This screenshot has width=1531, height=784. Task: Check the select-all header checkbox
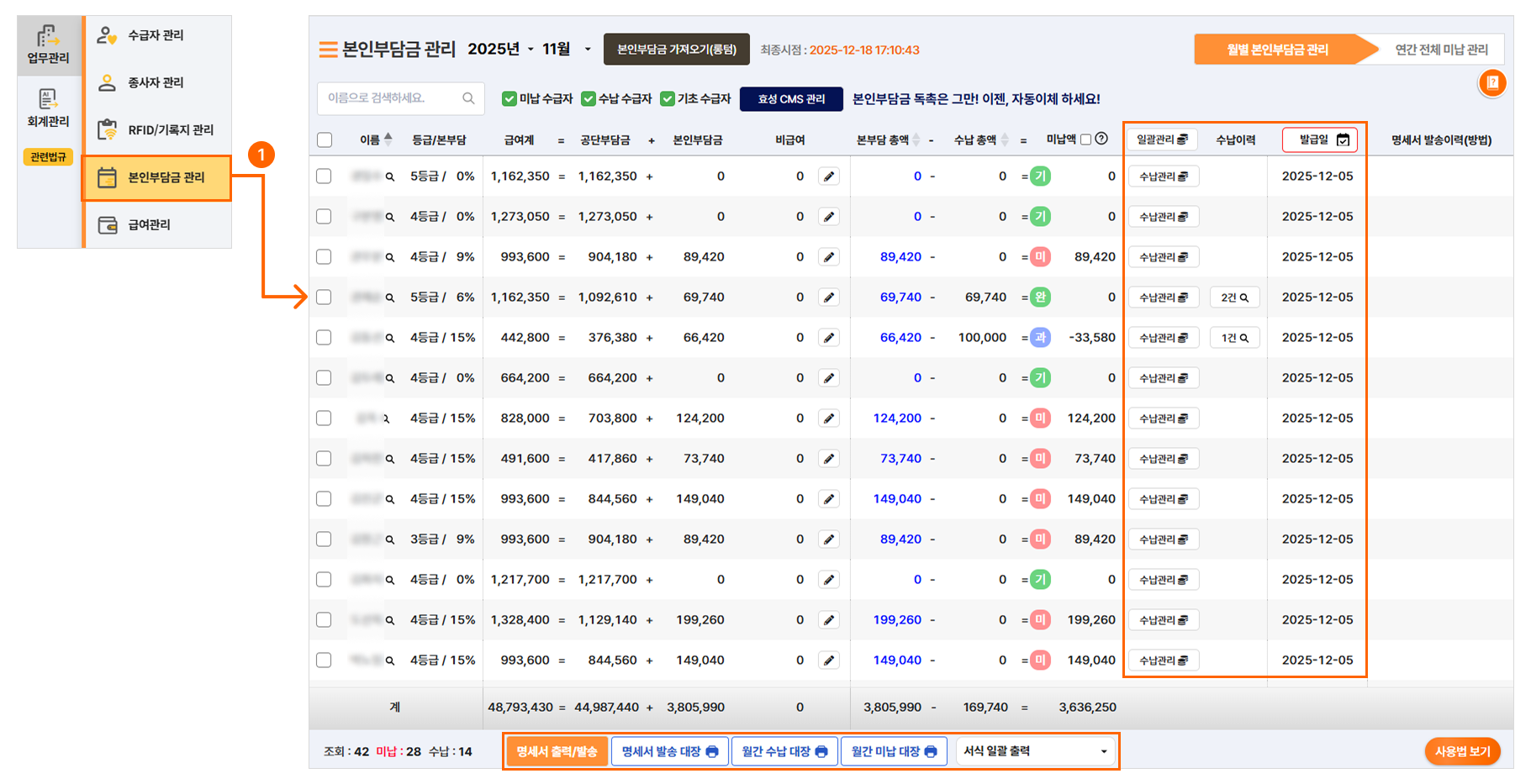(x=325, y=140)
